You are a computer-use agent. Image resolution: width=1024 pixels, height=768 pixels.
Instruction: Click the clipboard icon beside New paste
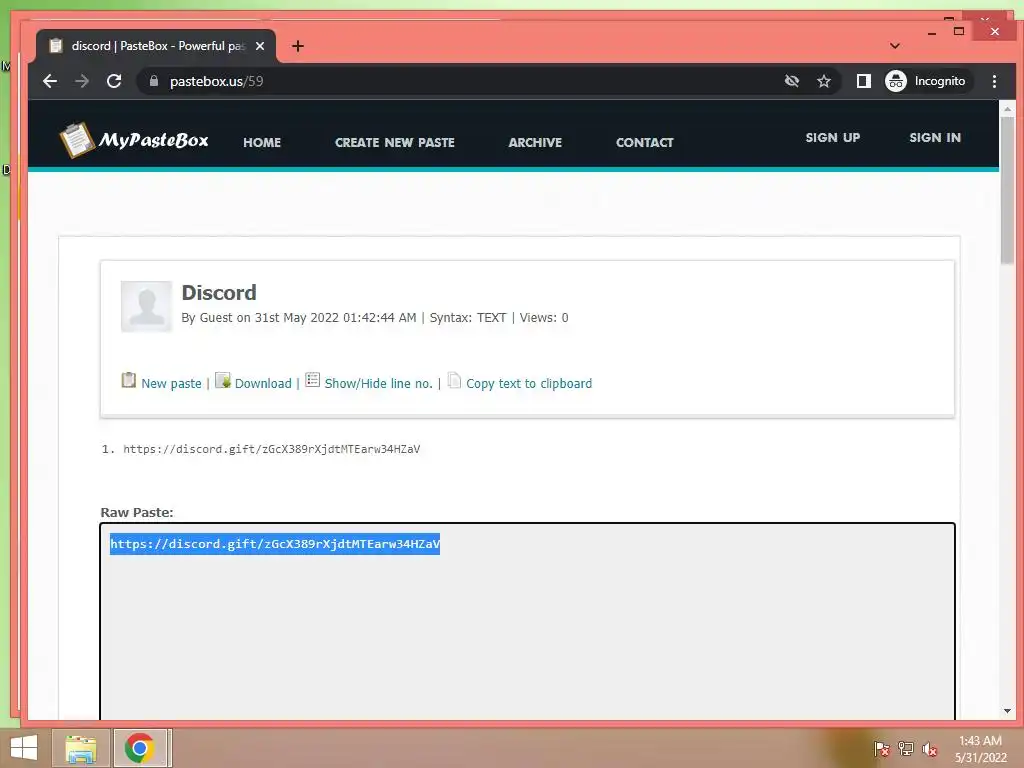(x=129, y=380)
